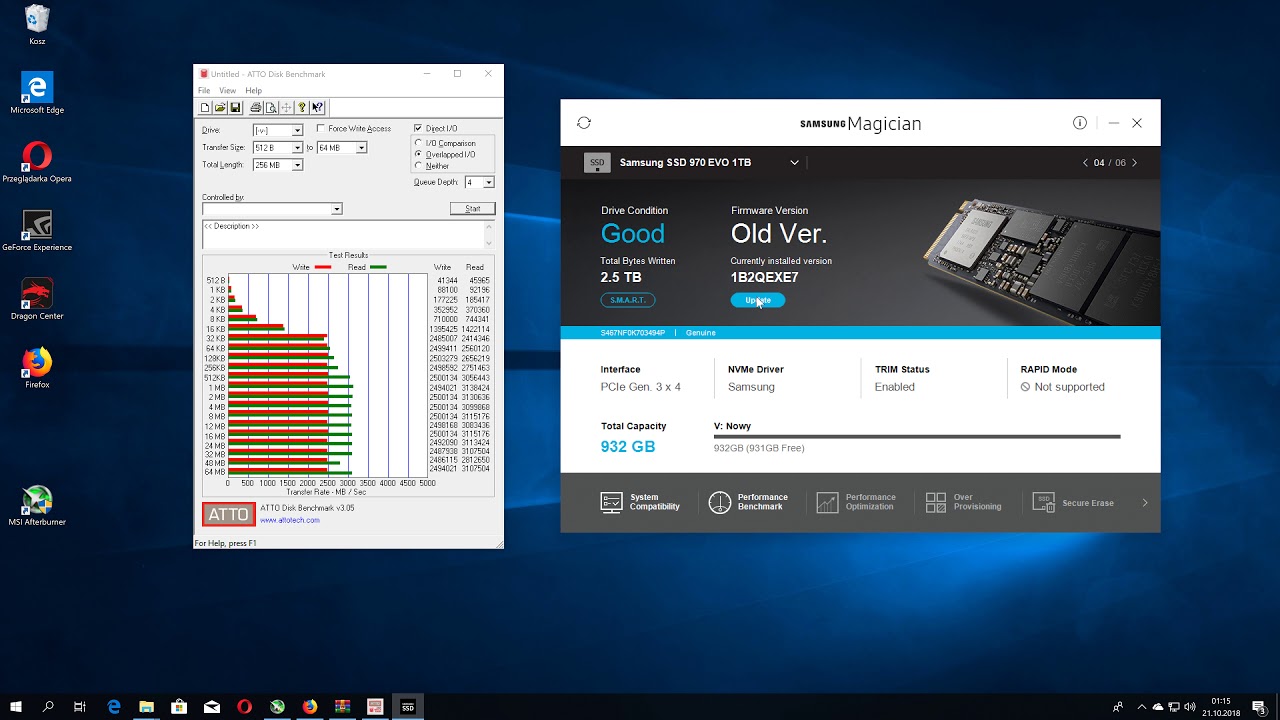Open File Explorer from the taskbar

[x=146, y=707]
